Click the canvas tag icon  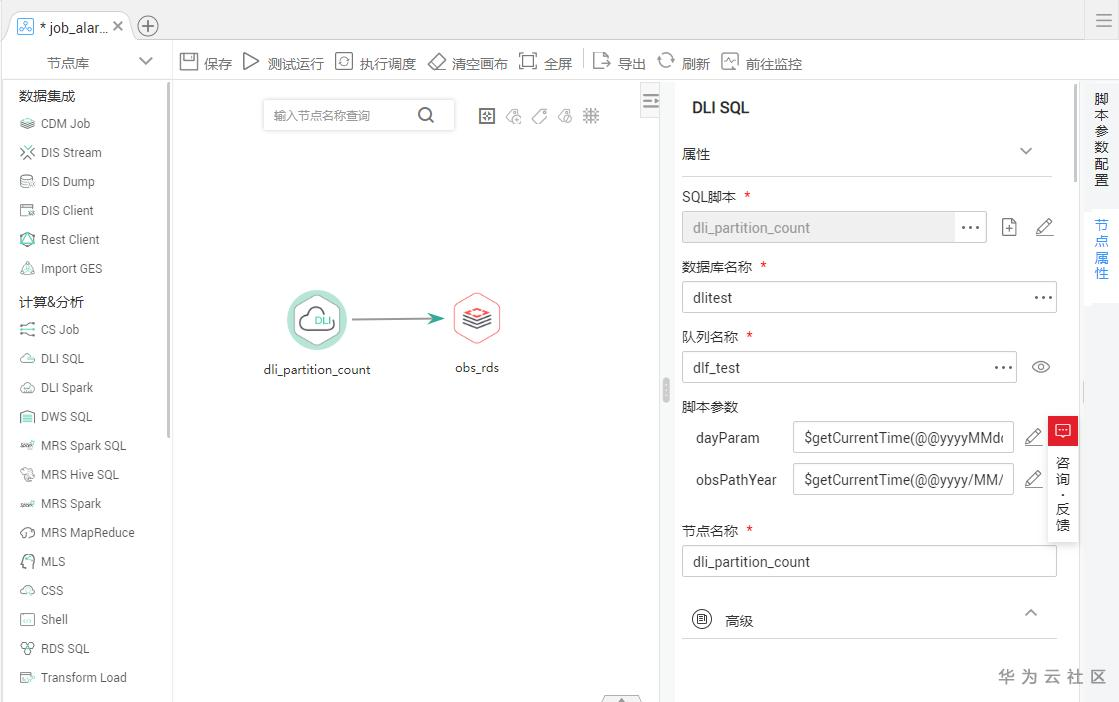(540, 116)
